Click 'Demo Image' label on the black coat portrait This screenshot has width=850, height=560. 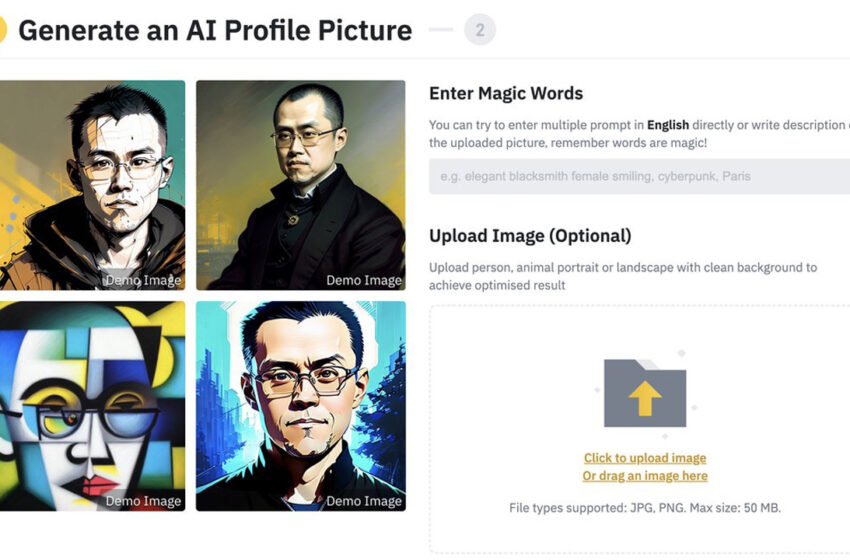[364, 280]
